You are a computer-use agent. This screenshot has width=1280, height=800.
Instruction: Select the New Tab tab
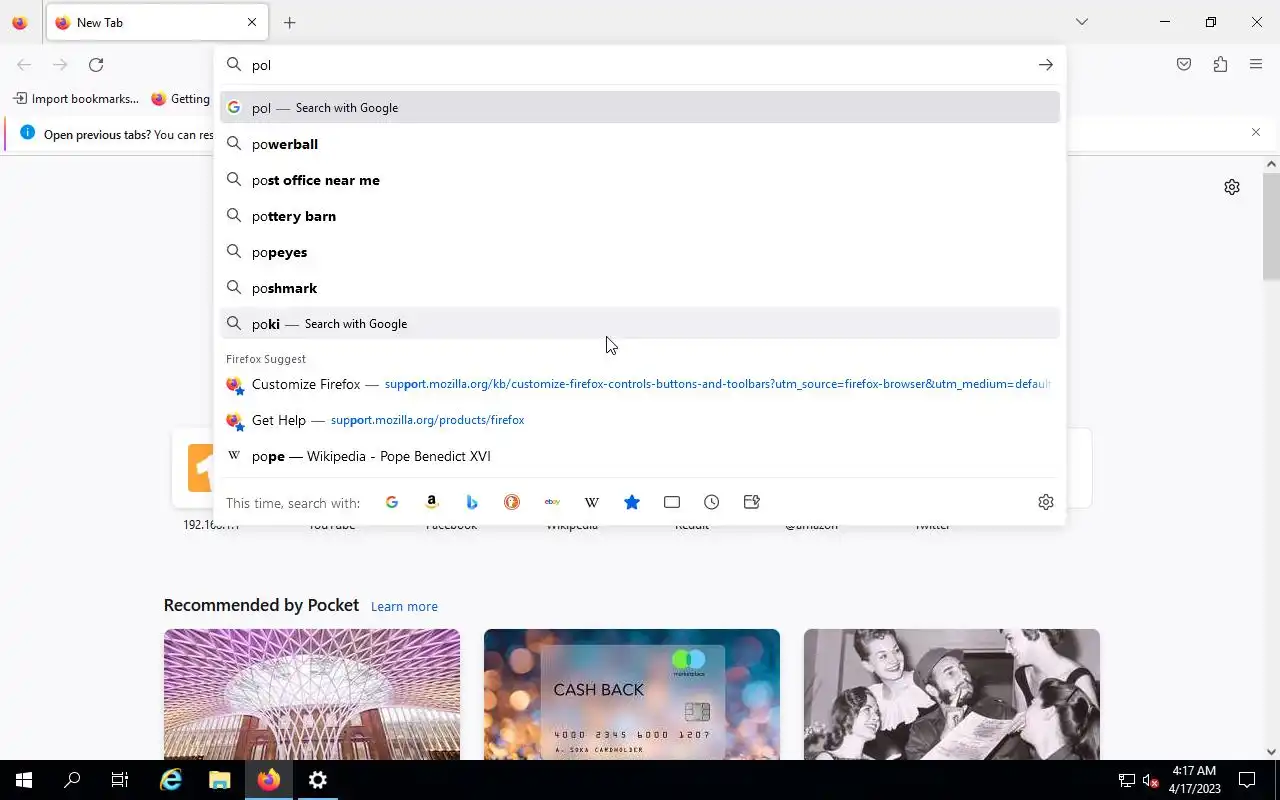[x=156, y=22]
